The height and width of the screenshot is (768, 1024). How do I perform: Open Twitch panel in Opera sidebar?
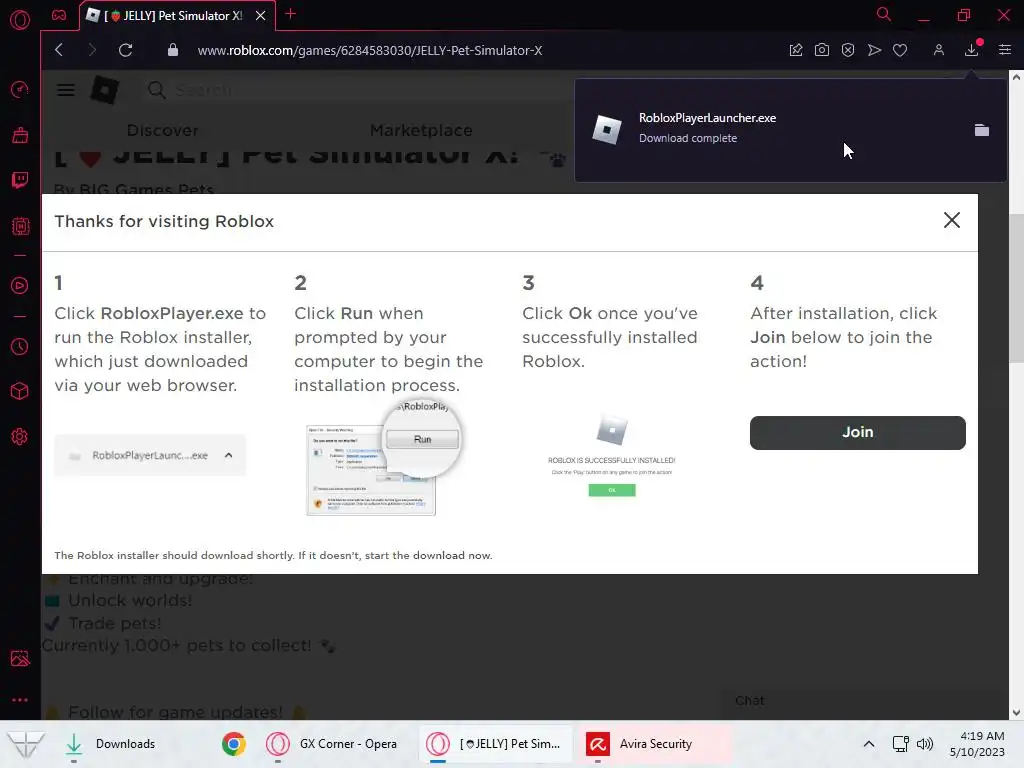(20, 180)
